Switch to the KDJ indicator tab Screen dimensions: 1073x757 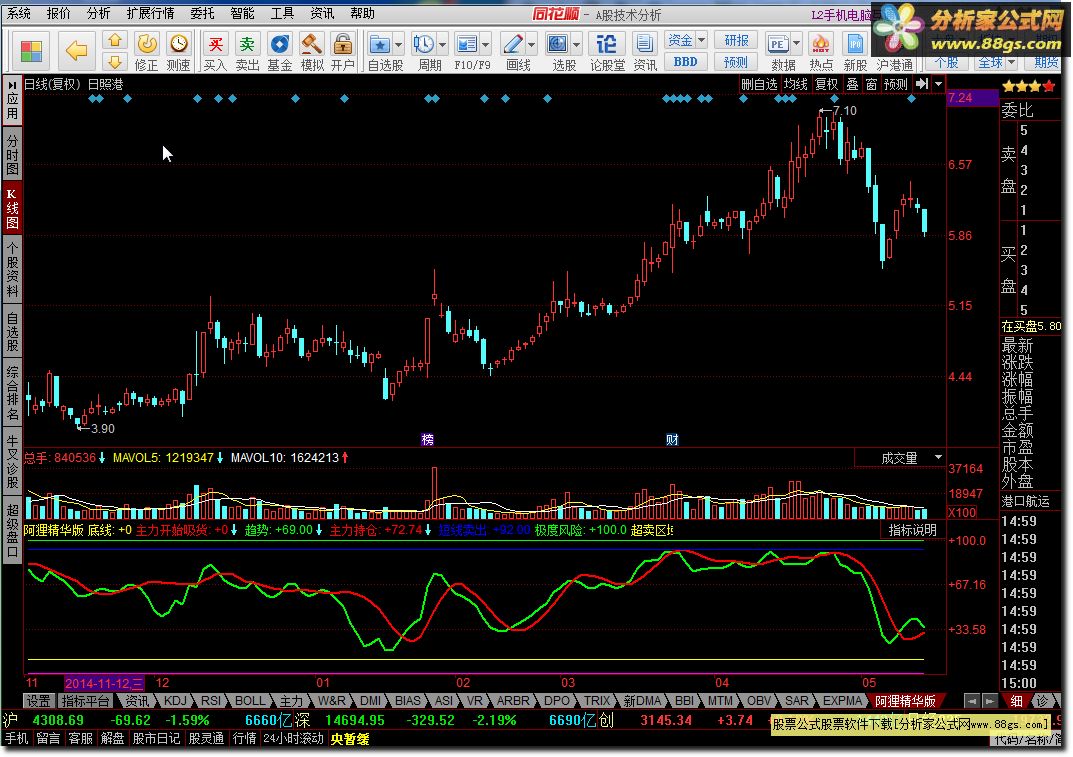click(175, 701)
